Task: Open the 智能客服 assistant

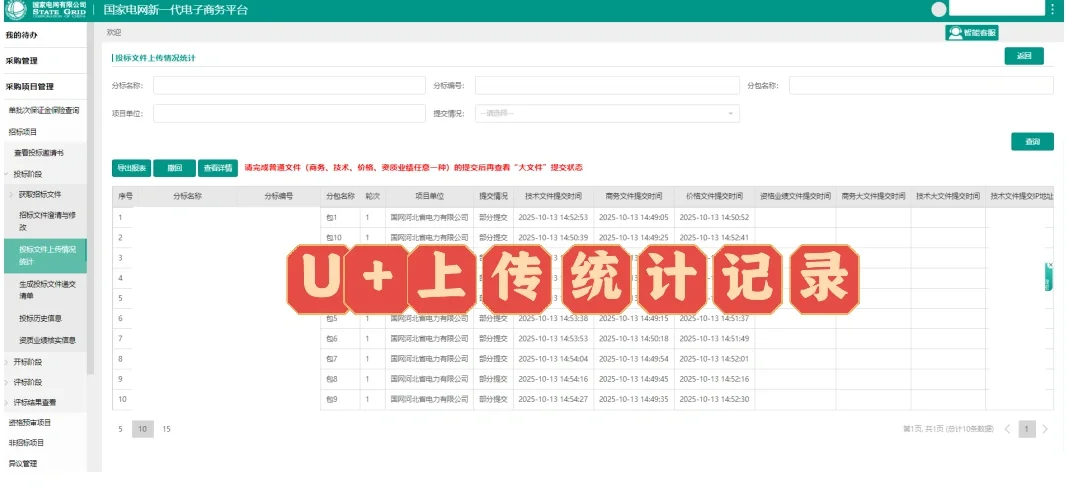Action: [x=972, y=32]
